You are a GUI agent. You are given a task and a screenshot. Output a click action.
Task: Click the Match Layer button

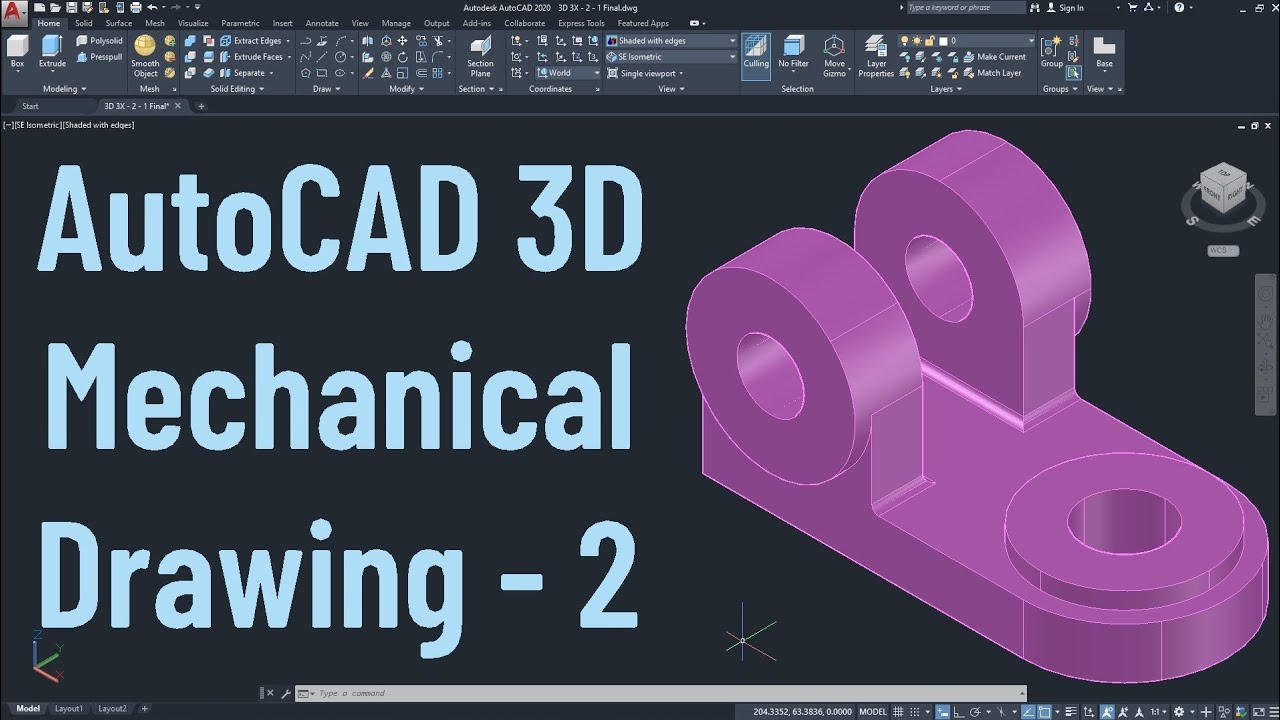point(993,73)
